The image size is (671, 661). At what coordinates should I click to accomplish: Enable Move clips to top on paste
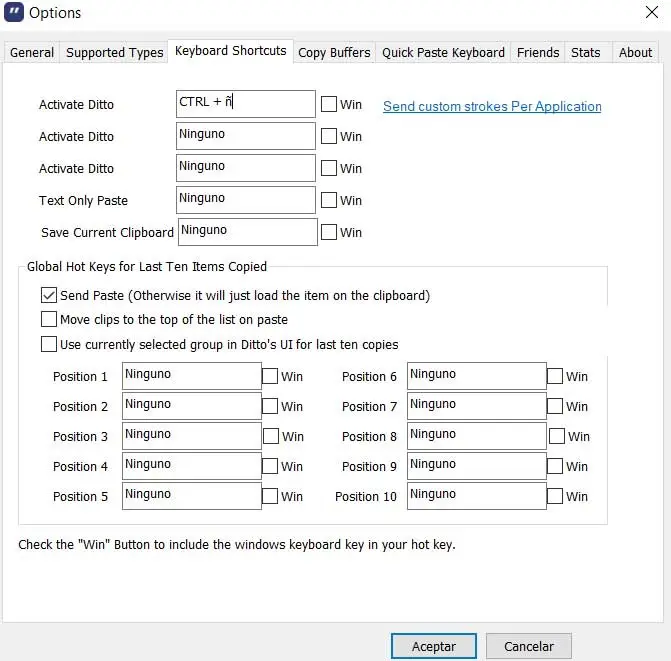click(49, 320)
